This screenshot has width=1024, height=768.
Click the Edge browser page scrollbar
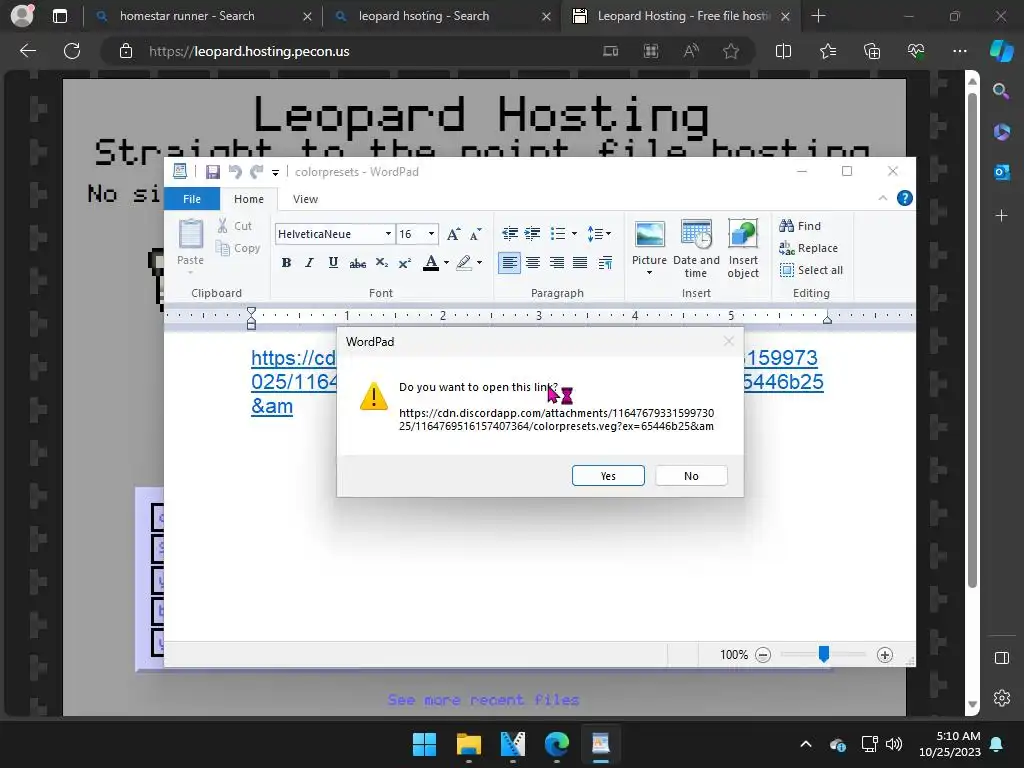972,340
